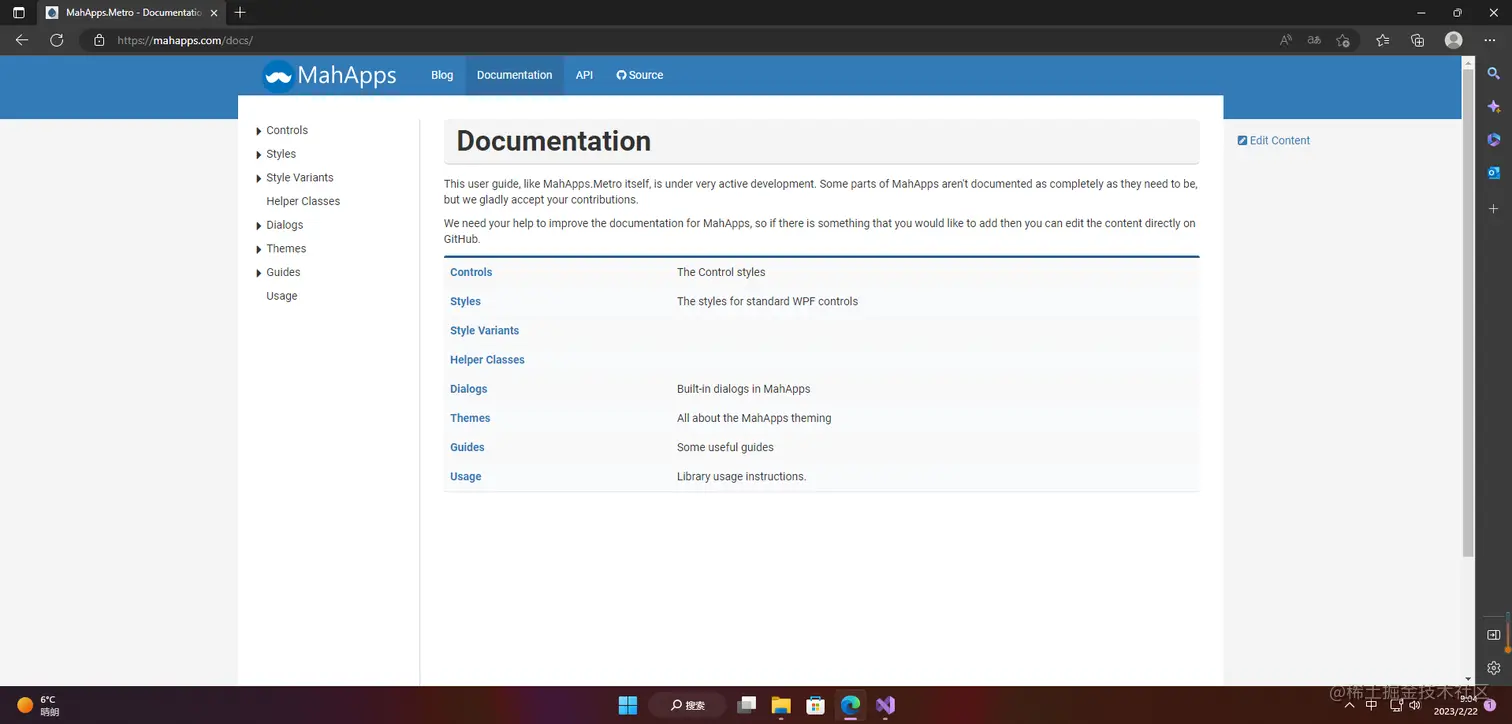Expand the Guides sidebar arrow
1512x724 pixels.
[259, 273]
